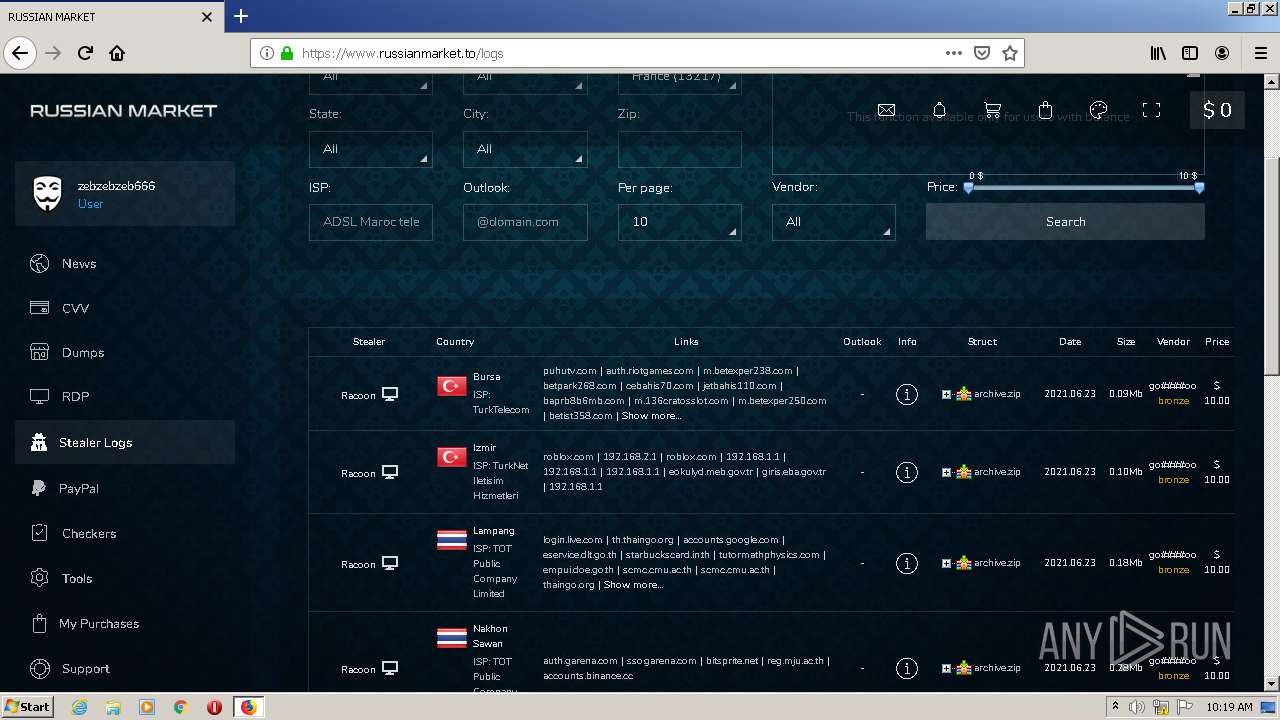This screenshot has height=720, width=1280.
Task: Open info icon for the Lampang row
Action: click(x=907, y=563)
